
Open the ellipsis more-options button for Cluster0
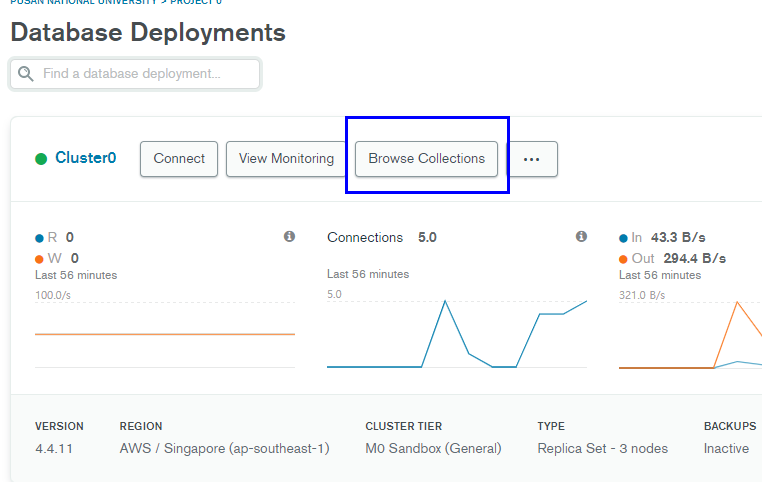coord(532,159)
